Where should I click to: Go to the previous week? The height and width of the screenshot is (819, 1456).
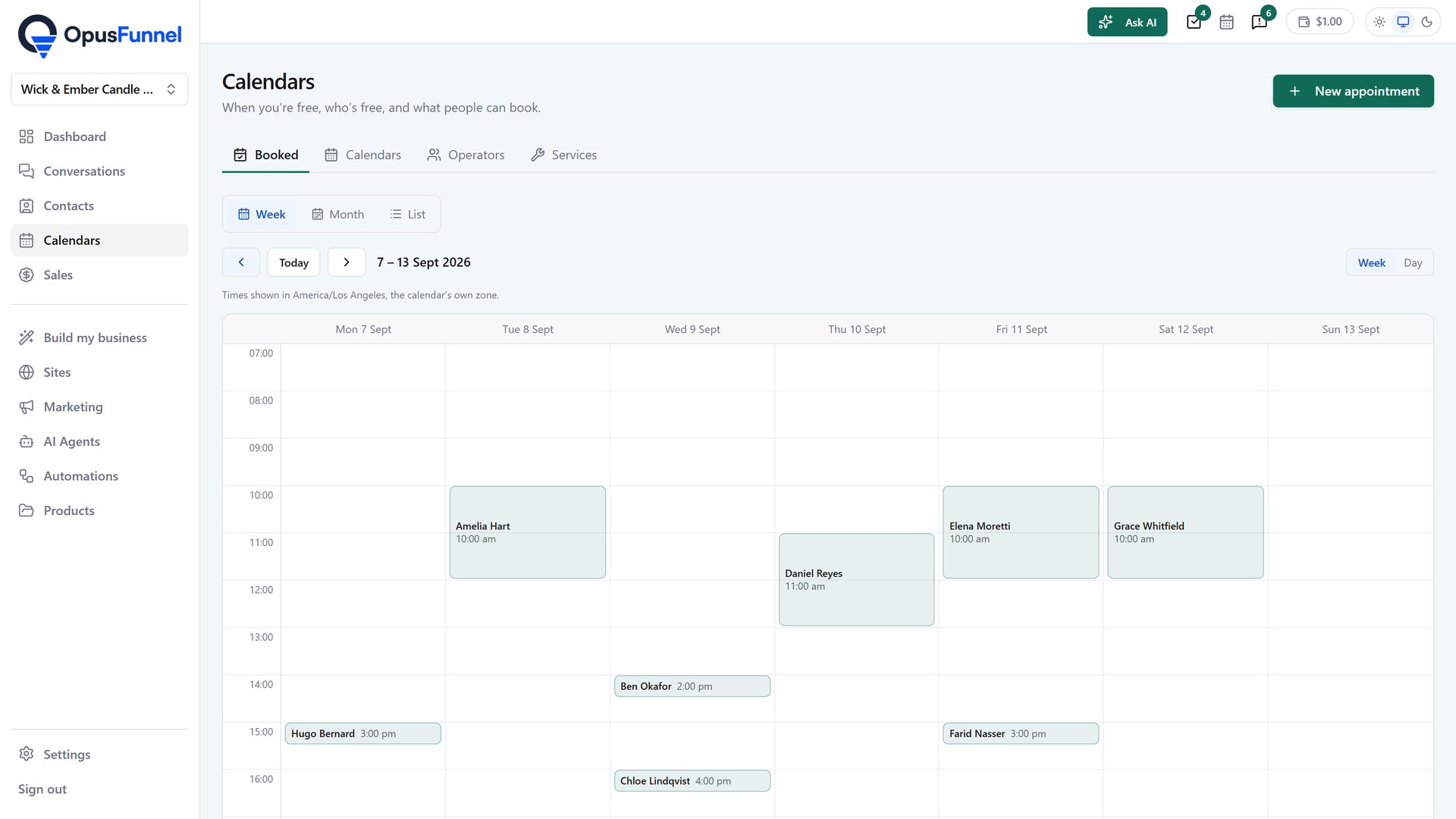tap(241, 262)
